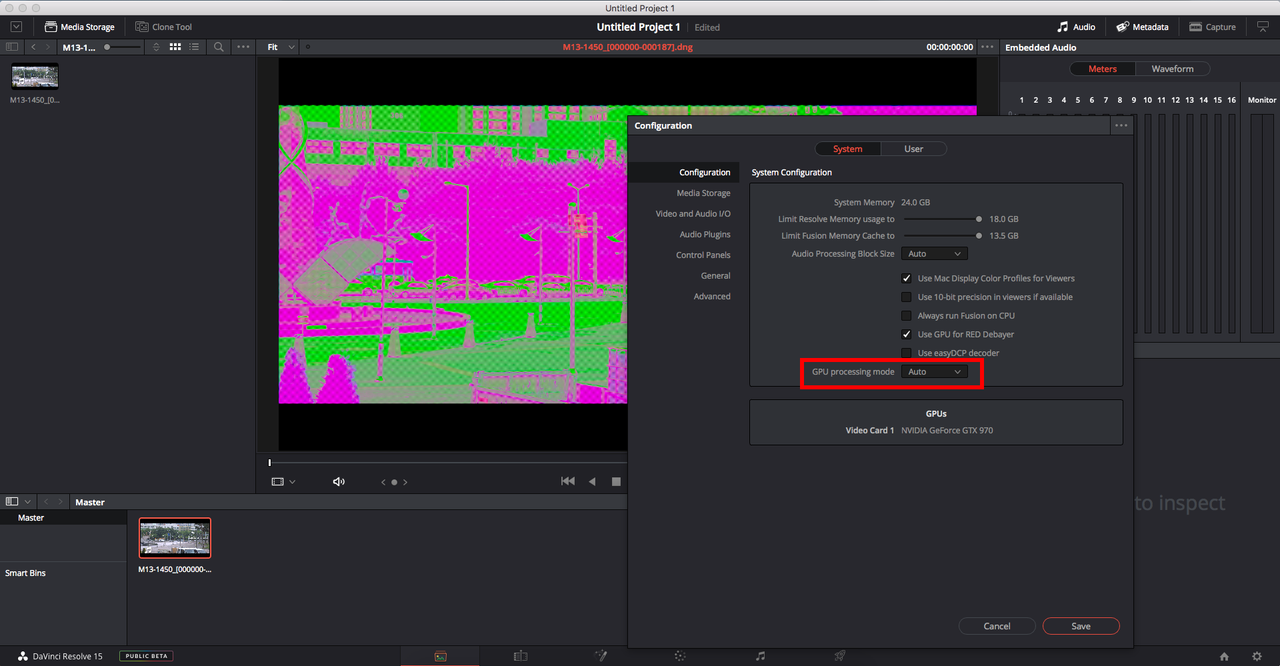
Task: Open the viewer Fit zoom dropdown
Action: tap(281, 47)
